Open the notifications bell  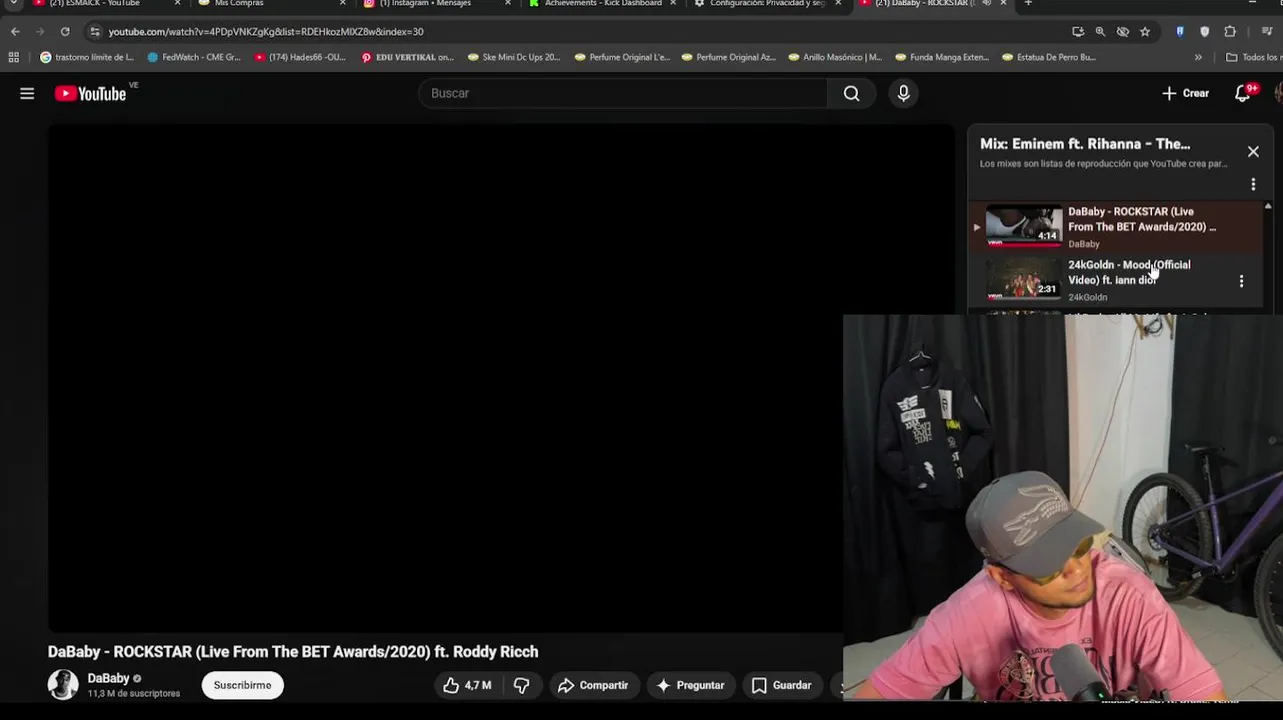1242,93
